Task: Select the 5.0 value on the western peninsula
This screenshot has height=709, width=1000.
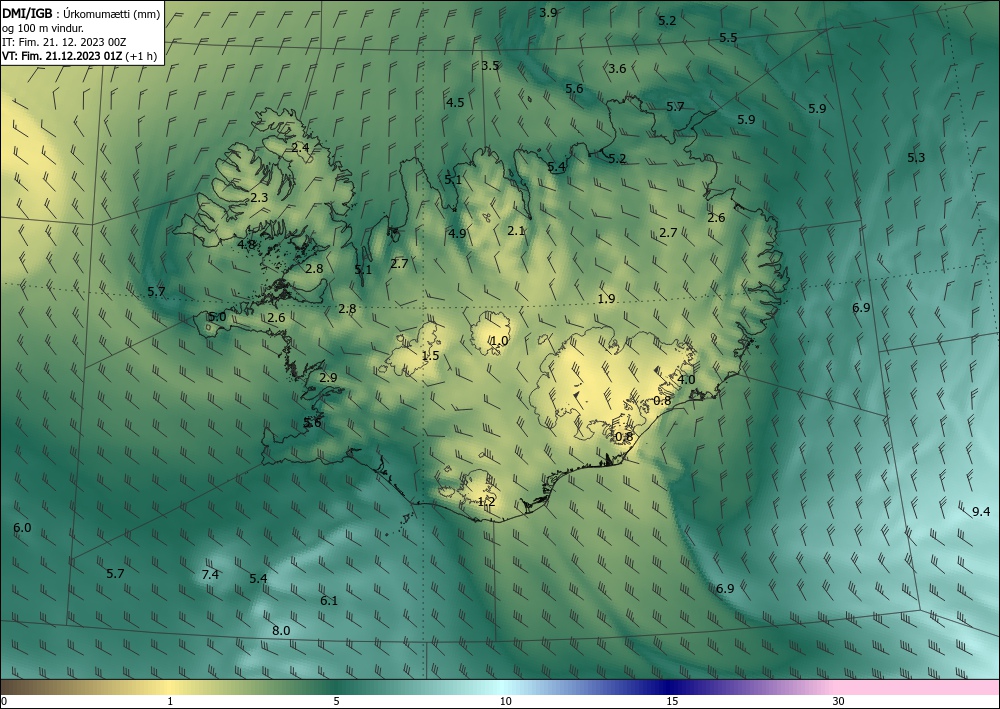Action: pyautogui.click(x=217, y=316)
